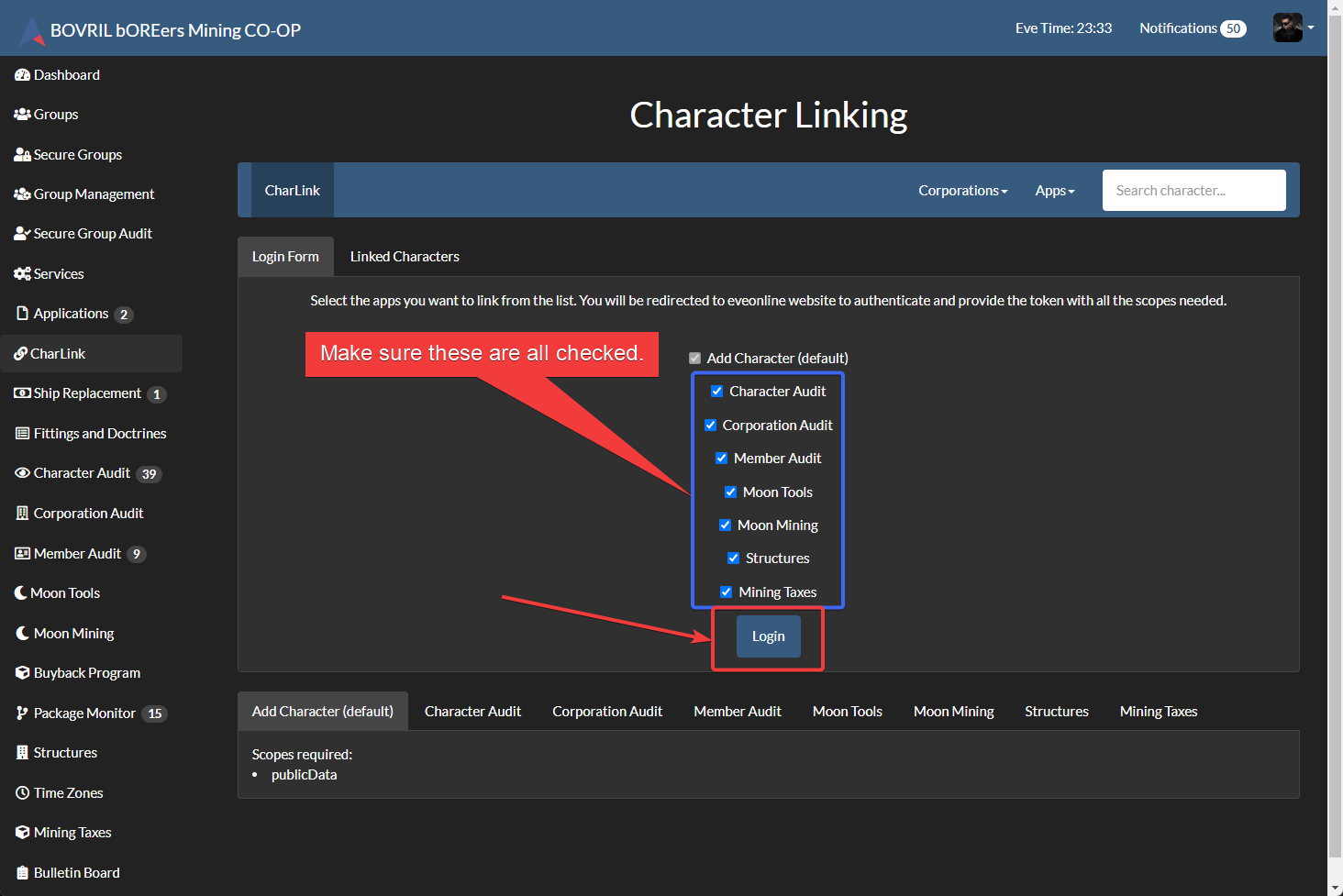The image size is (1343, 896).
Task: Click the Moon Tools moon icon
Action: point(21,592)
